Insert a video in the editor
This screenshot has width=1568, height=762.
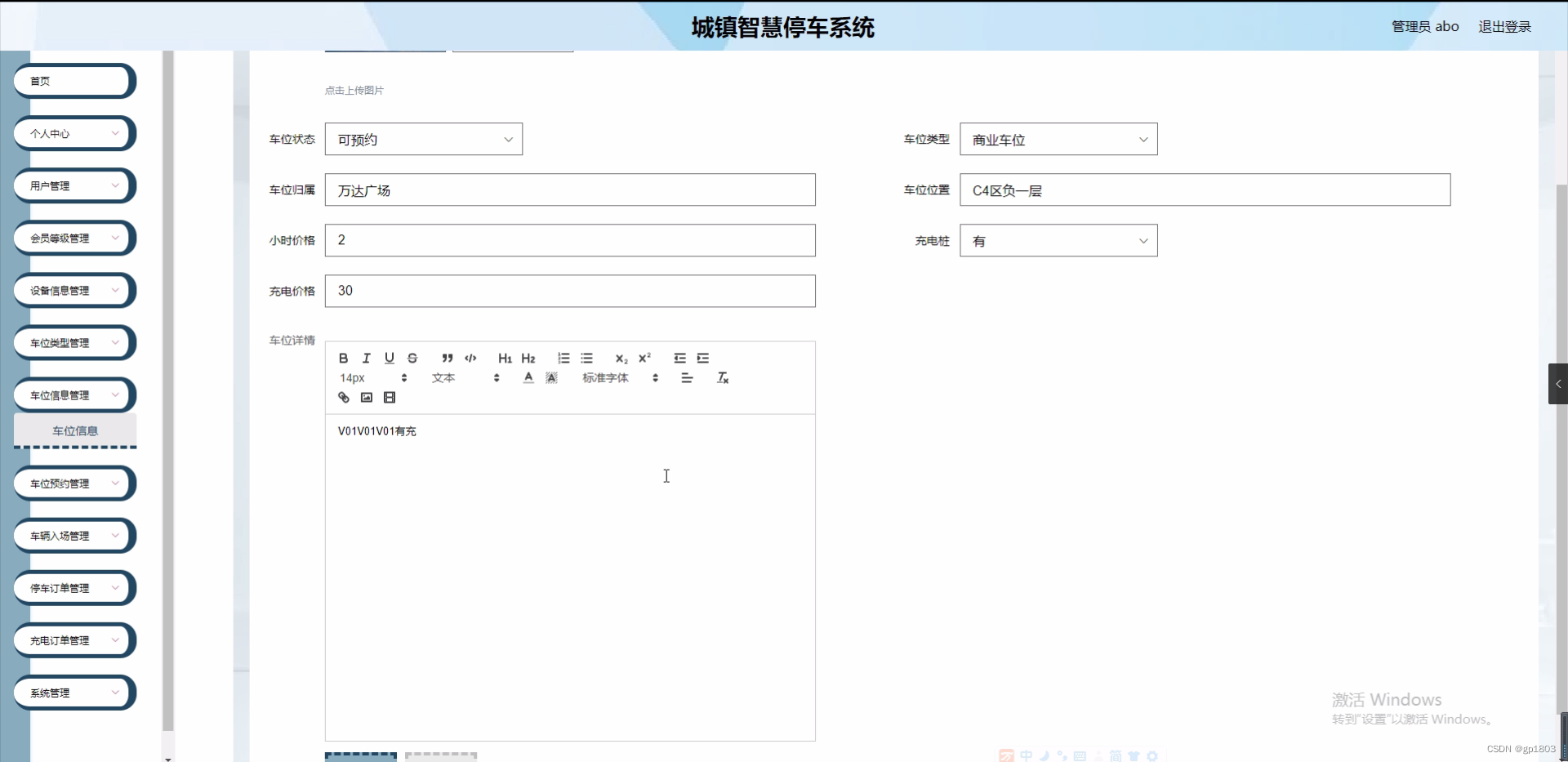click(x=390, y=397)
